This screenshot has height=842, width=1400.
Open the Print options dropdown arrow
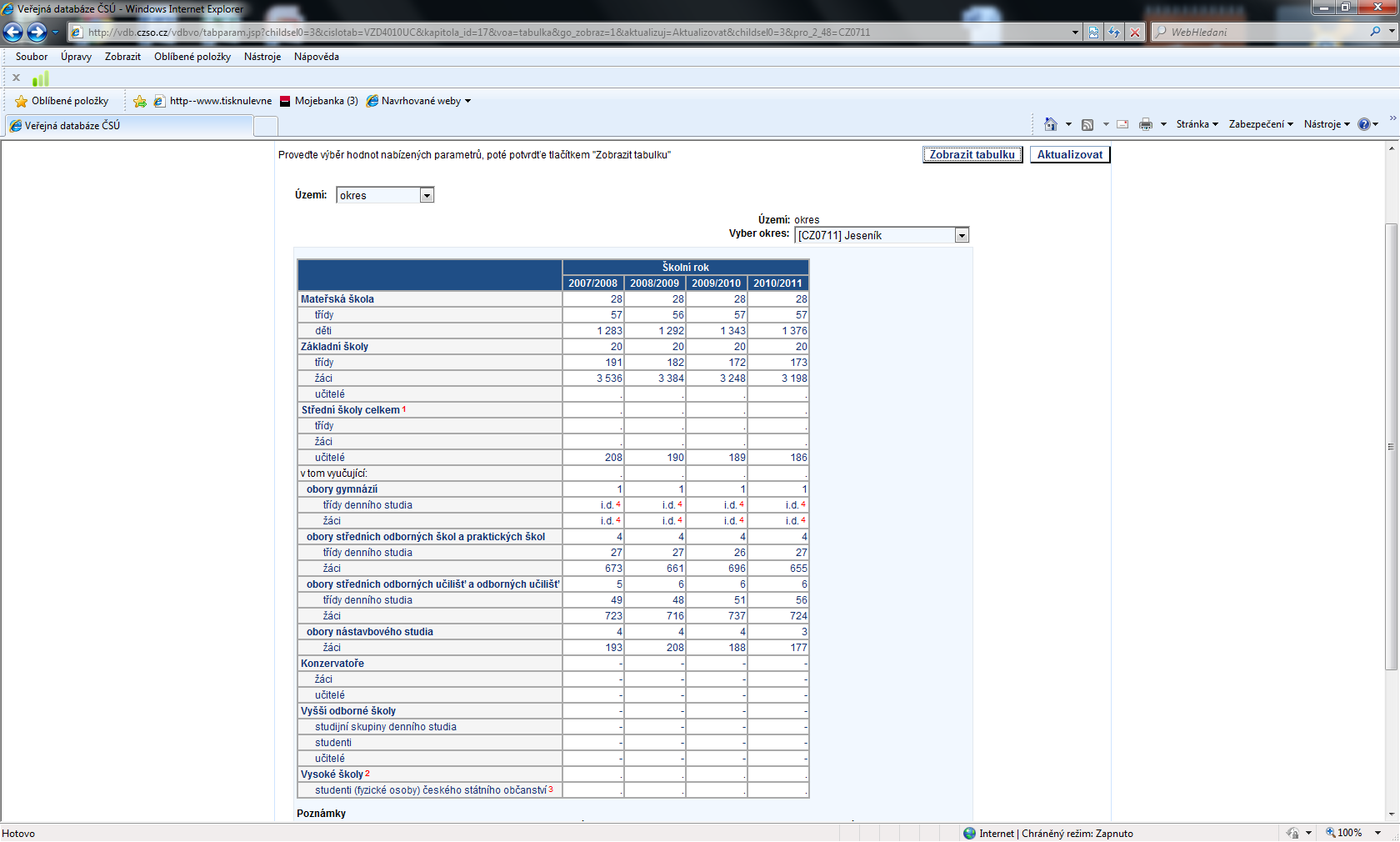coord(1163,124)
